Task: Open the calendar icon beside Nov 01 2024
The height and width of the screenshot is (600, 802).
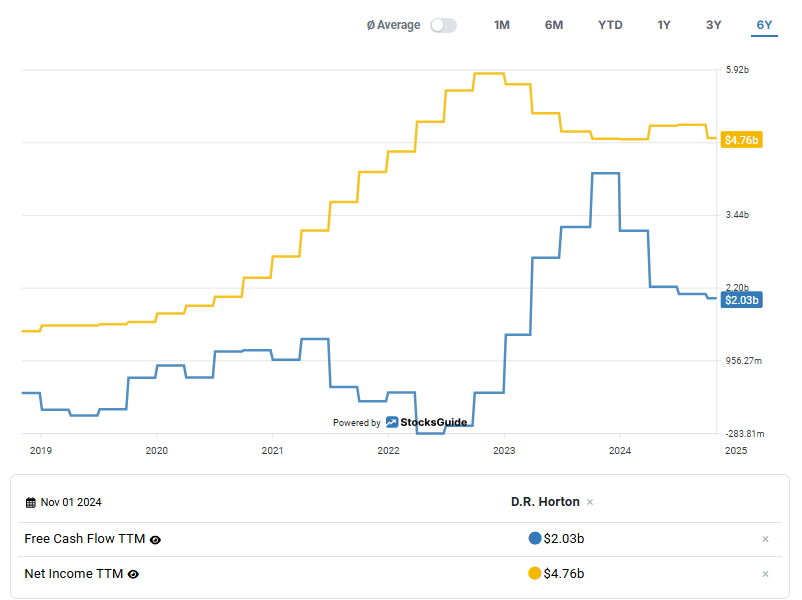Action: pos(31,502)
